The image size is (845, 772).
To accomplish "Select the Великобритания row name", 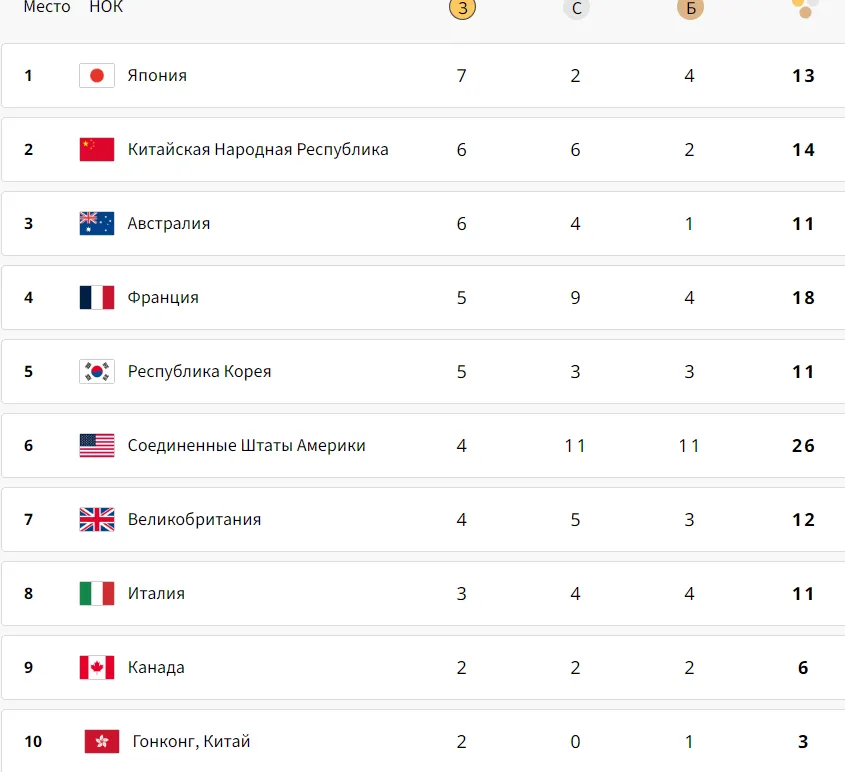I will [x=194, y=519].
